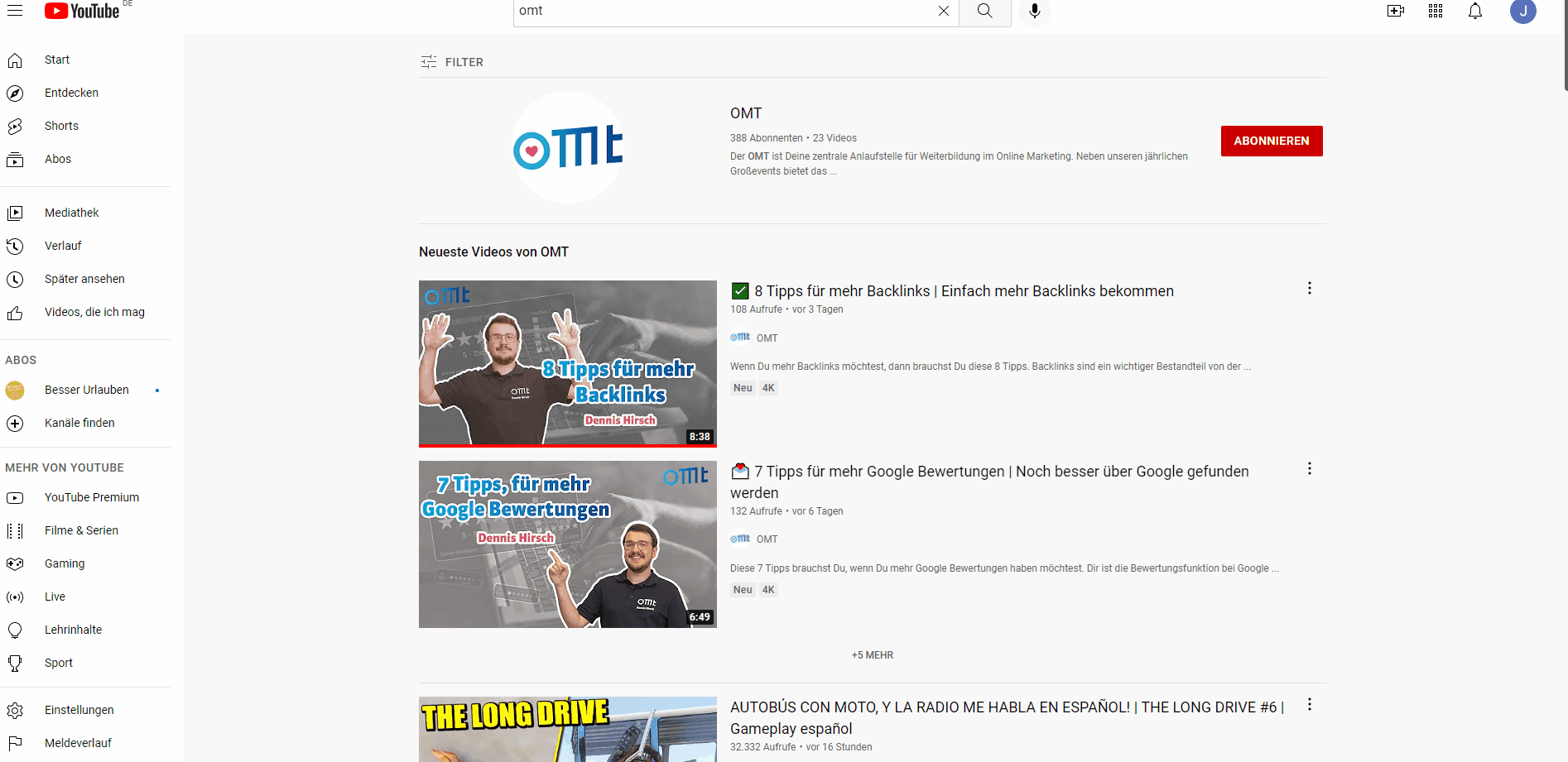Image resolution: width=1568 pixels, height=762 pixels.
Task: Click OMT channel name under Backlinks video
Action: pyautogui.click(x=767, y=338)
